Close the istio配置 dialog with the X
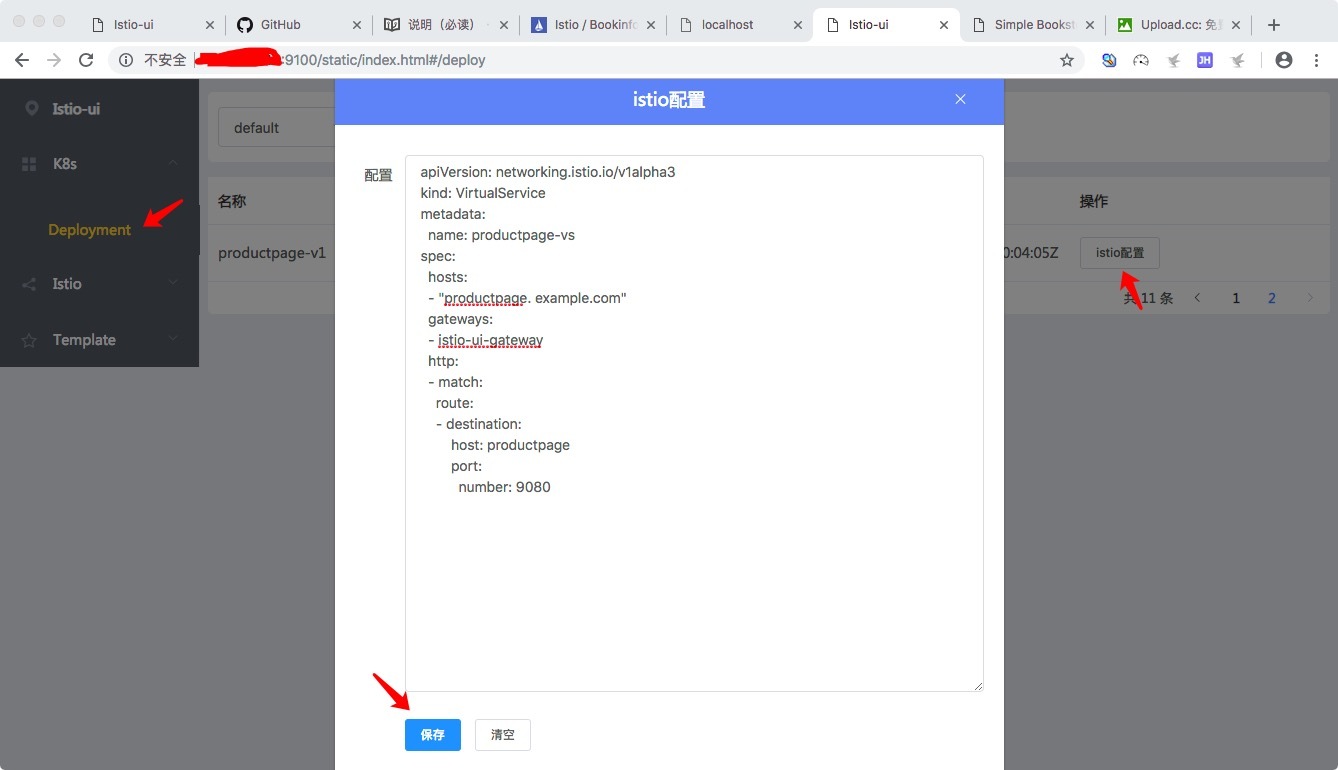This screenshot has height=770, width=1338. point(960,99)
